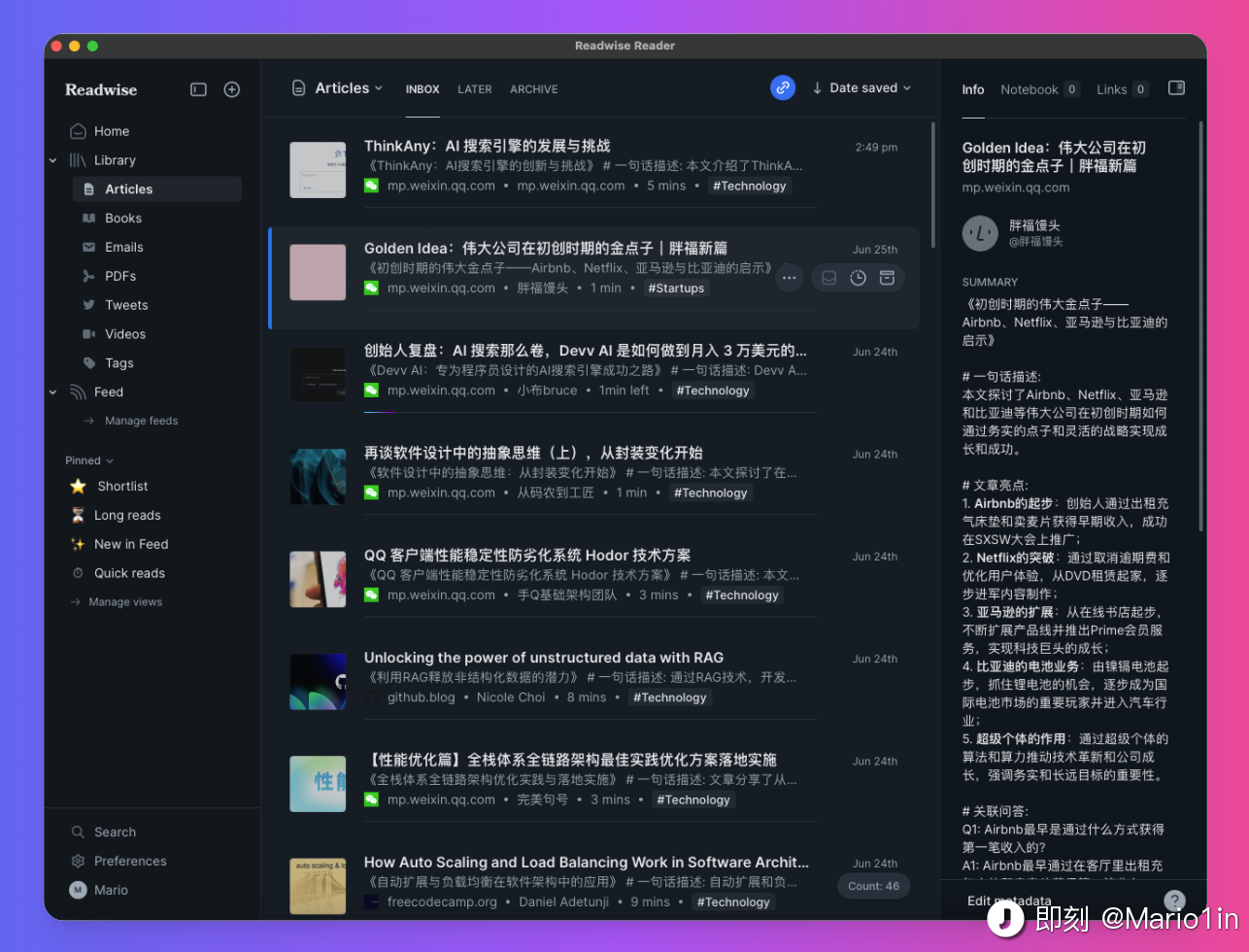Click the blue link icon button
The height and width of the screenshot is (952, 1249).
point(783,87)
